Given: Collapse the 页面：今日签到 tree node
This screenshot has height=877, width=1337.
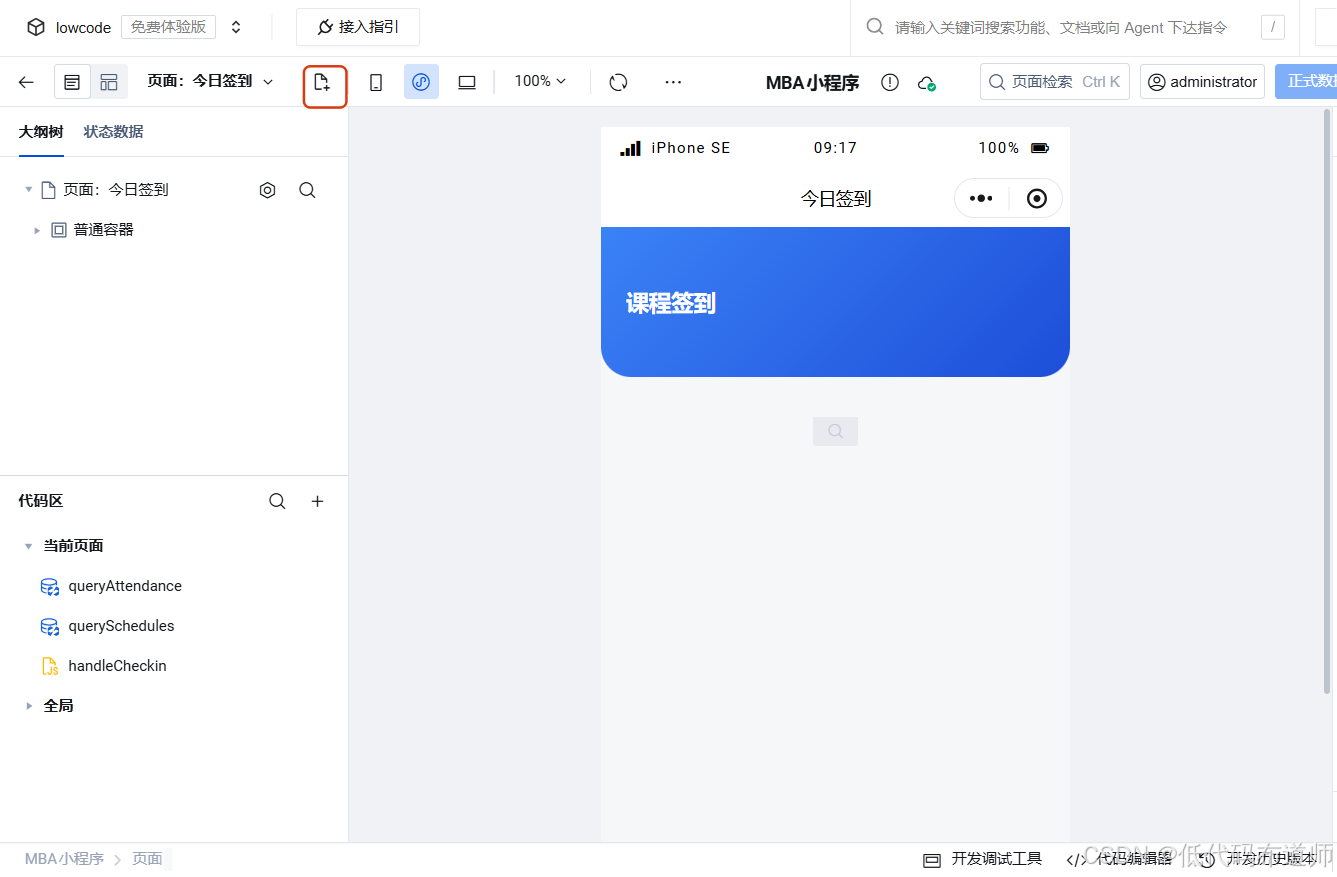Looking at the screenshot, I should click(x=28, y=189).
